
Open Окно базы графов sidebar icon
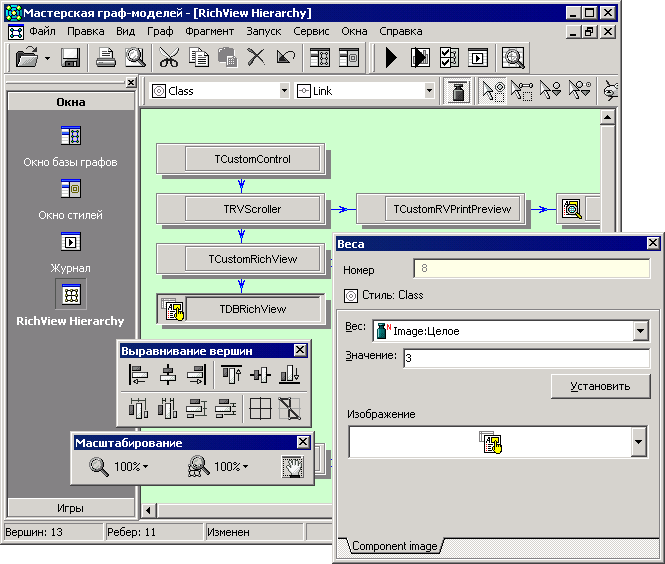point(71,136)
